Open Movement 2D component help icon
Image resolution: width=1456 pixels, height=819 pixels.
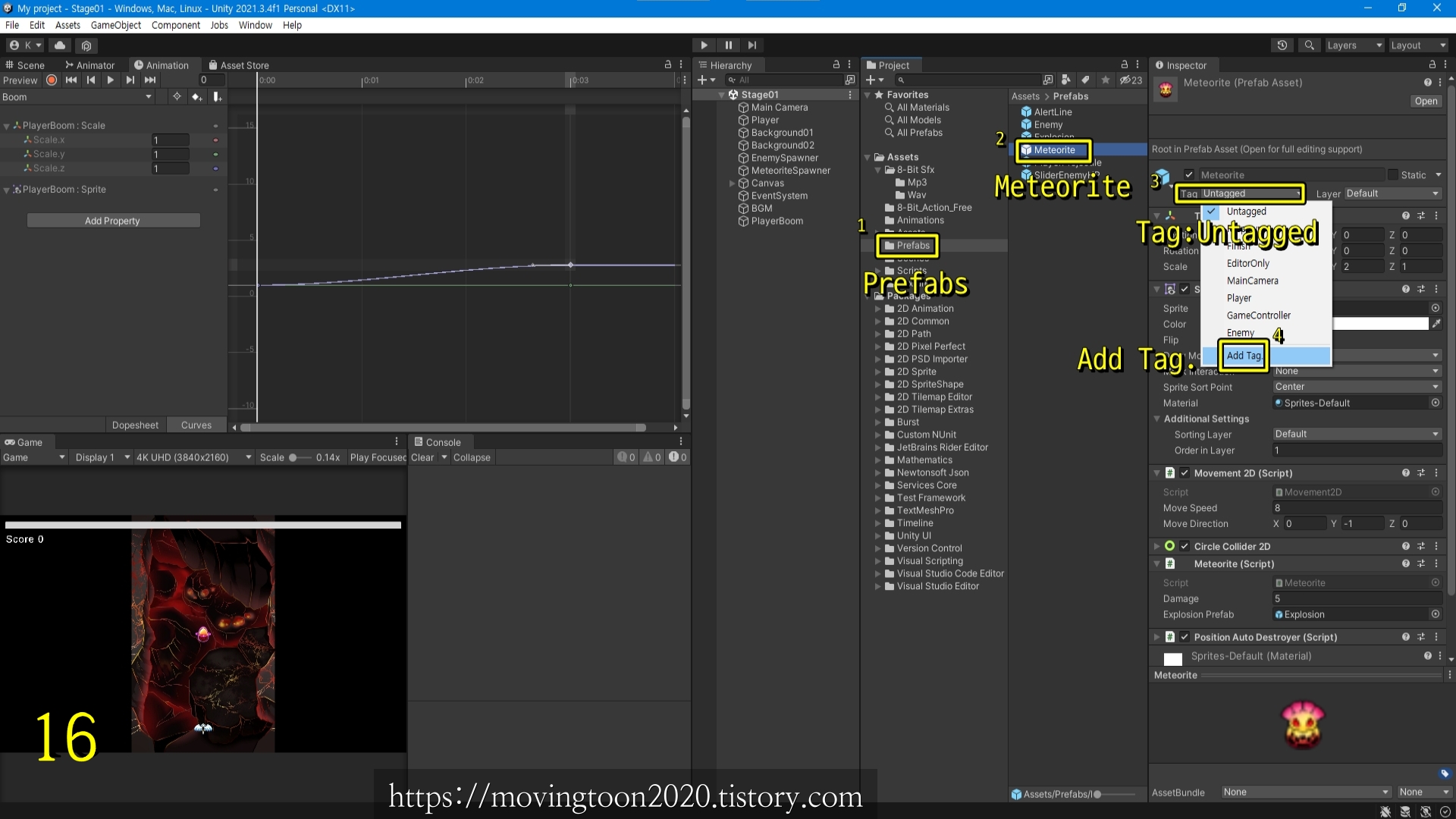[x=1405, y=473]
